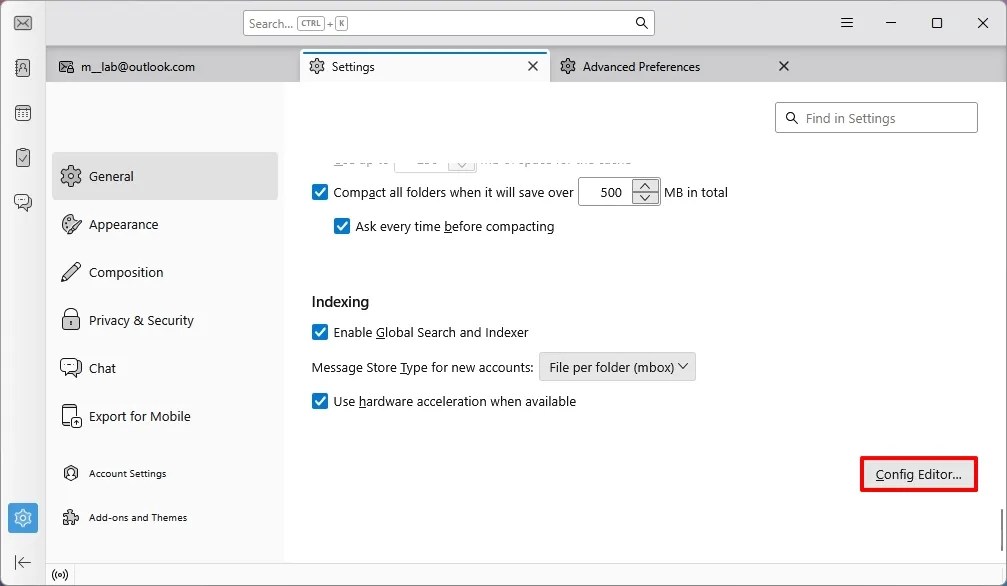Click the online status radio icon

click(x=60, y=574)
